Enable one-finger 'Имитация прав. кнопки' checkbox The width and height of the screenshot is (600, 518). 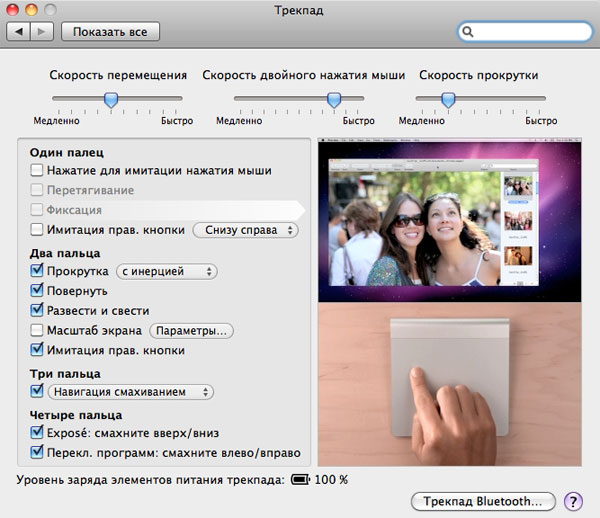tap(37, 230)
